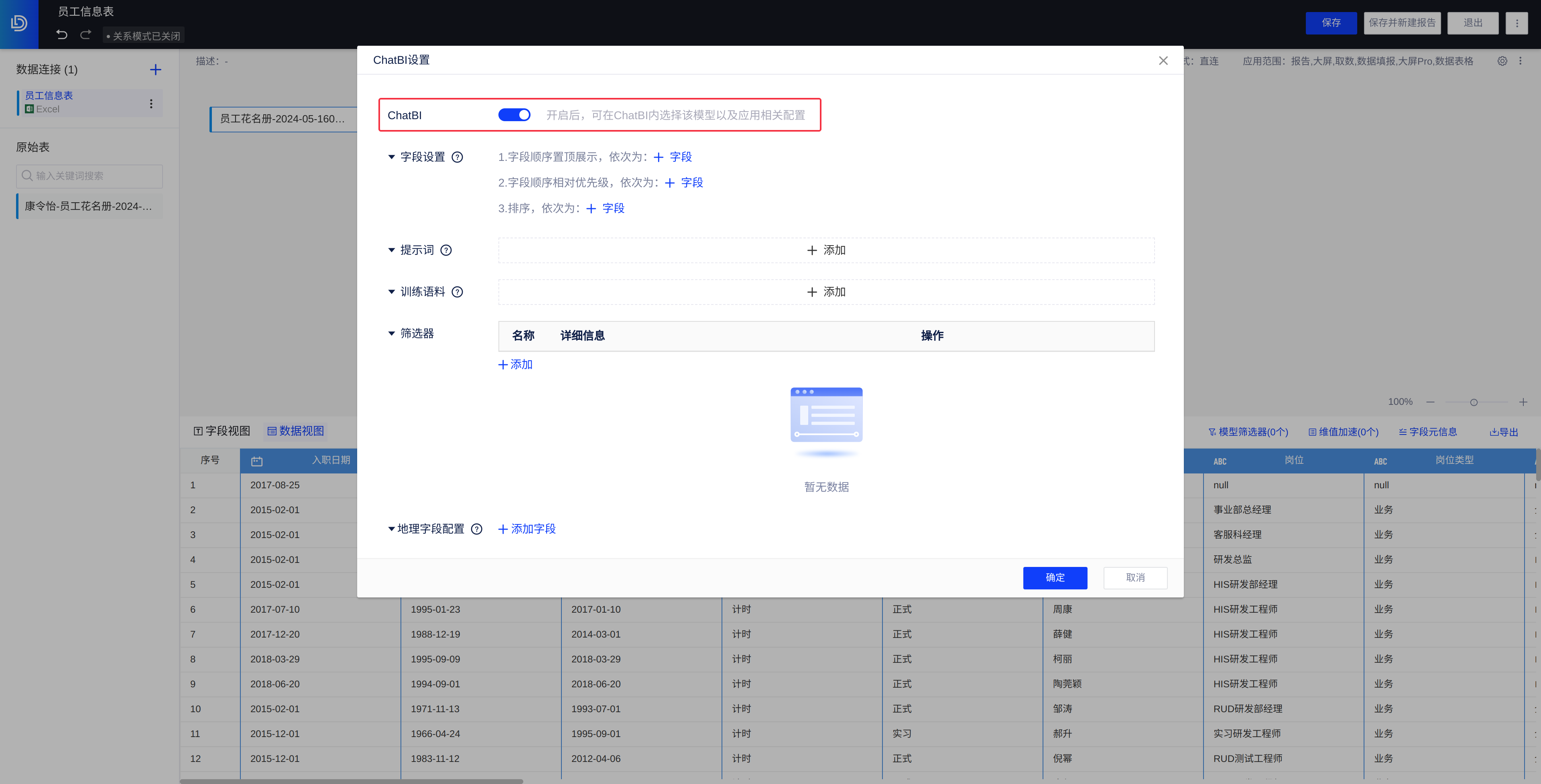Viewport: 1541px width, 784px height.
Task: Add a new data connection plus icon
Action: click(x=156, y=69)
